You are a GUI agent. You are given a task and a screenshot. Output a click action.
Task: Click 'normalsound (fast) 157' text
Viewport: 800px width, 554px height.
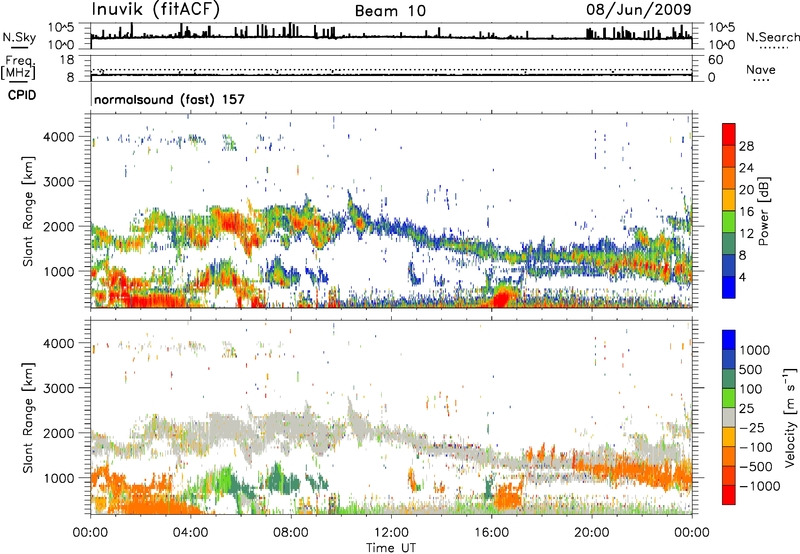click(x=169, y=99)
